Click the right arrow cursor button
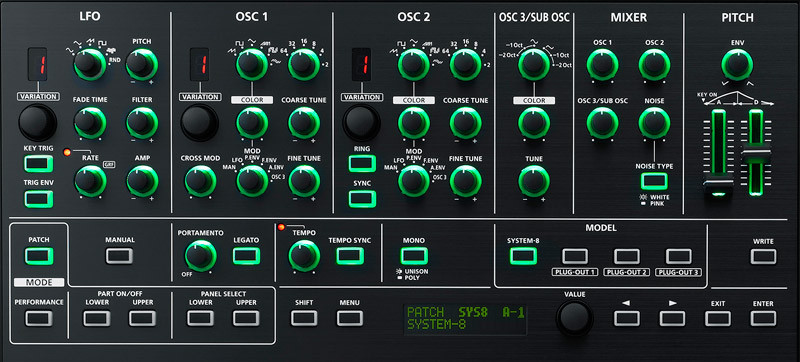This screenshot has width=800, height=362. [672, 318]
